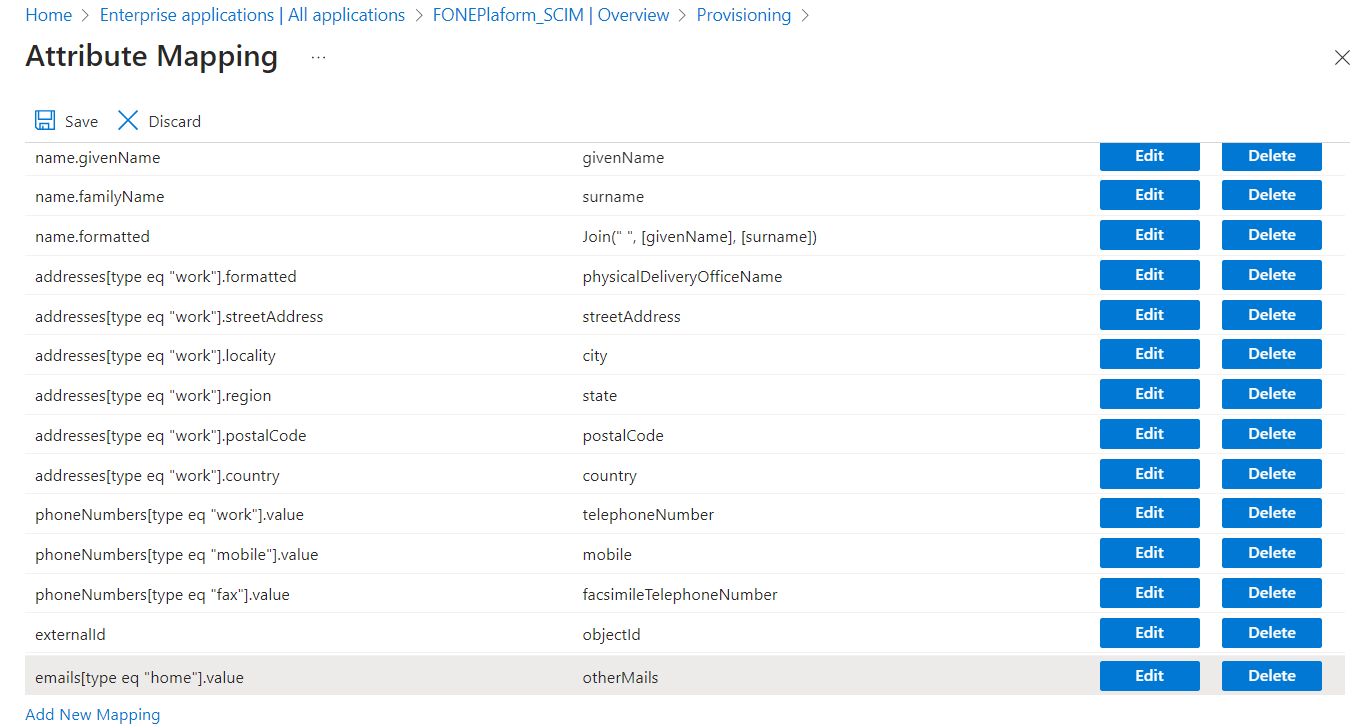Click the objectId source value
The width and height of the screenshot is (1350, 727).
[x=612, y=635]
